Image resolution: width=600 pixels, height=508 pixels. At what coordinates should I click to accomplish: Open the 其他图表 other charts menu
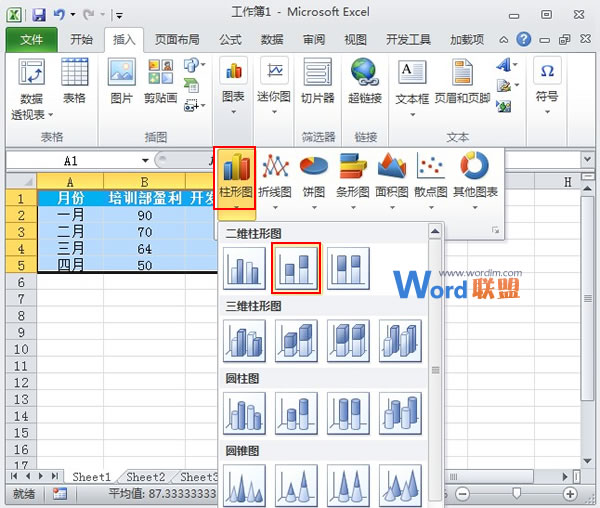point(475,177)
